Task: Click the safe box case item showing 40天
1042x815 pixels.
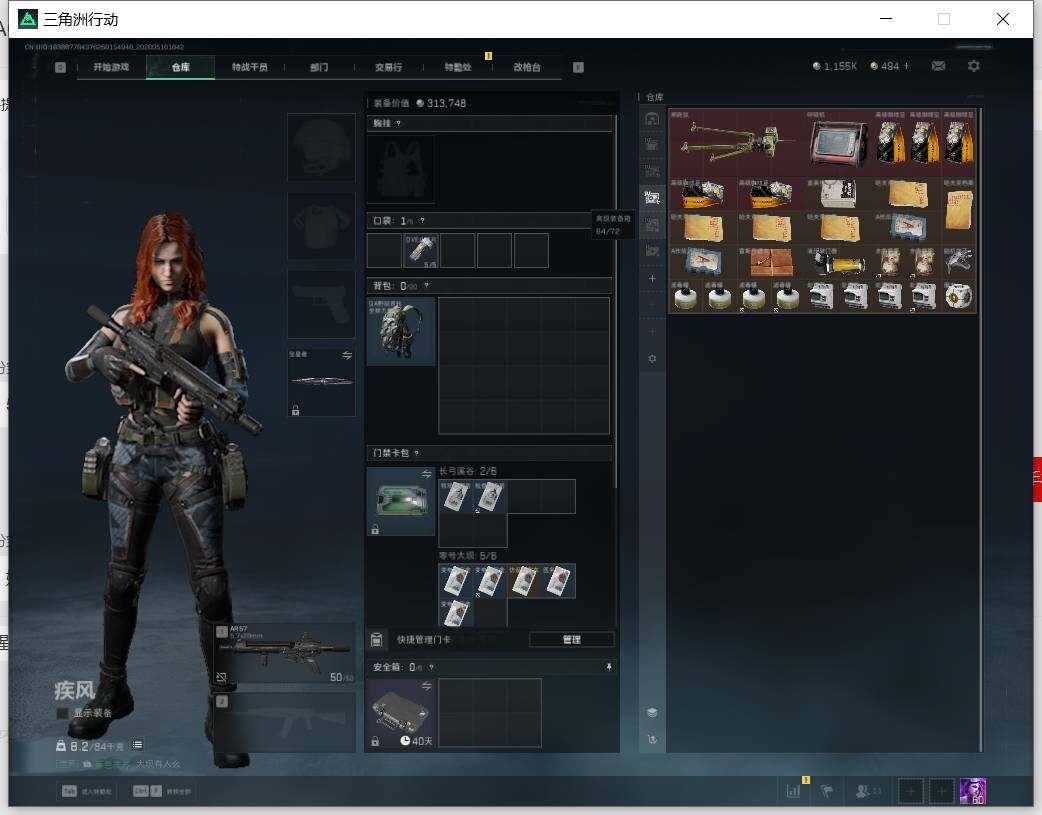Action: 401,713
